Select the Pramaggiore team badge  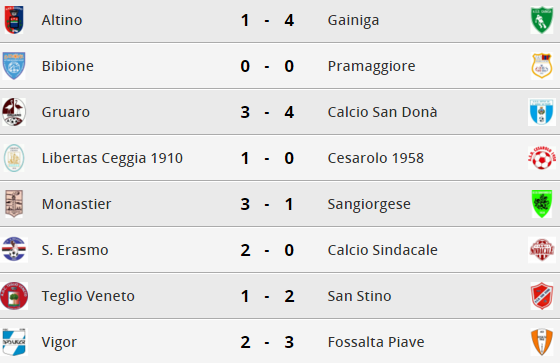[x=542, y=66]
